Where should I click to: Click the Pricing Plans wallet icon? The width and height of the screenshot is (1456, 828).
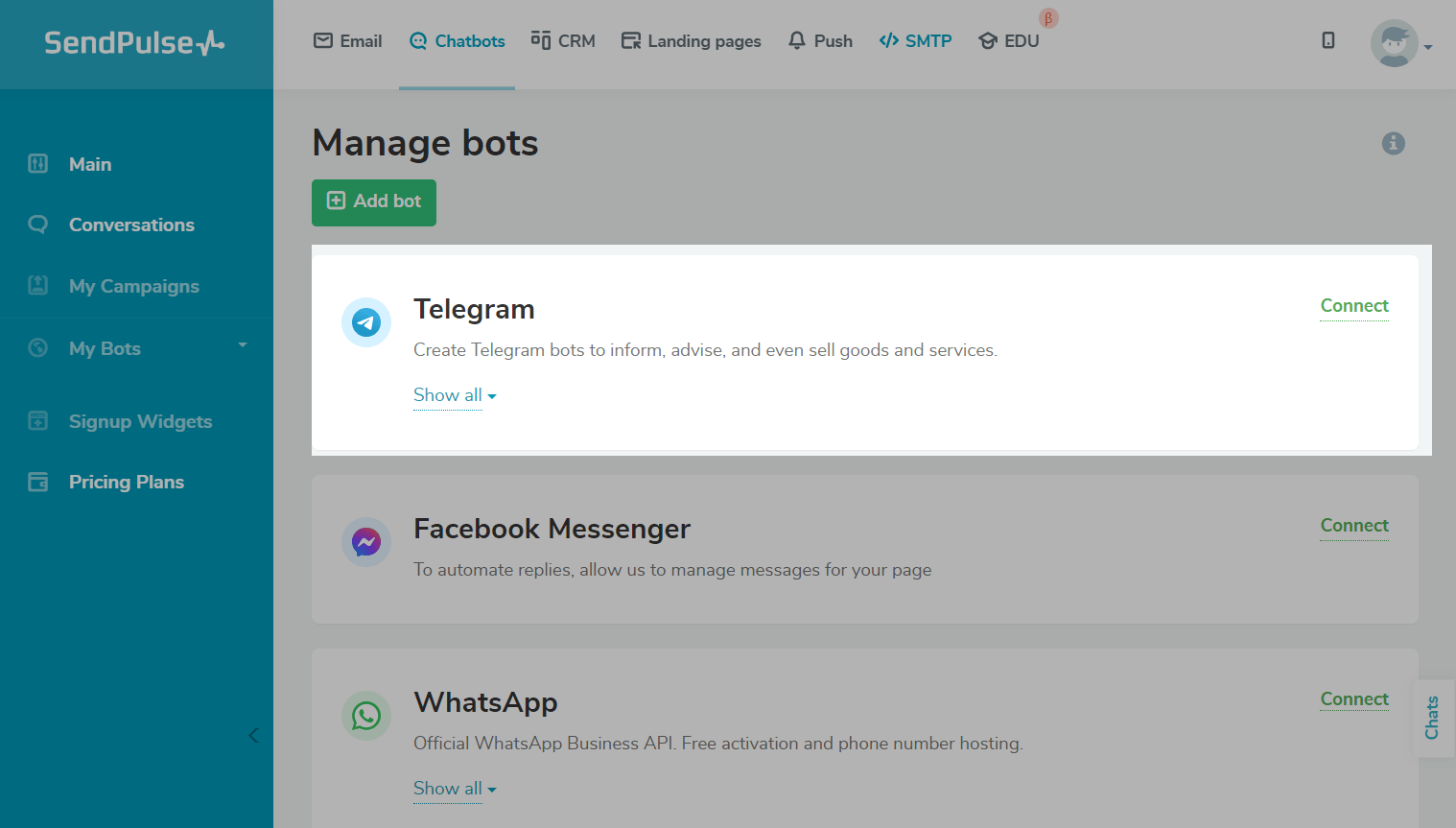pos(38,482)
